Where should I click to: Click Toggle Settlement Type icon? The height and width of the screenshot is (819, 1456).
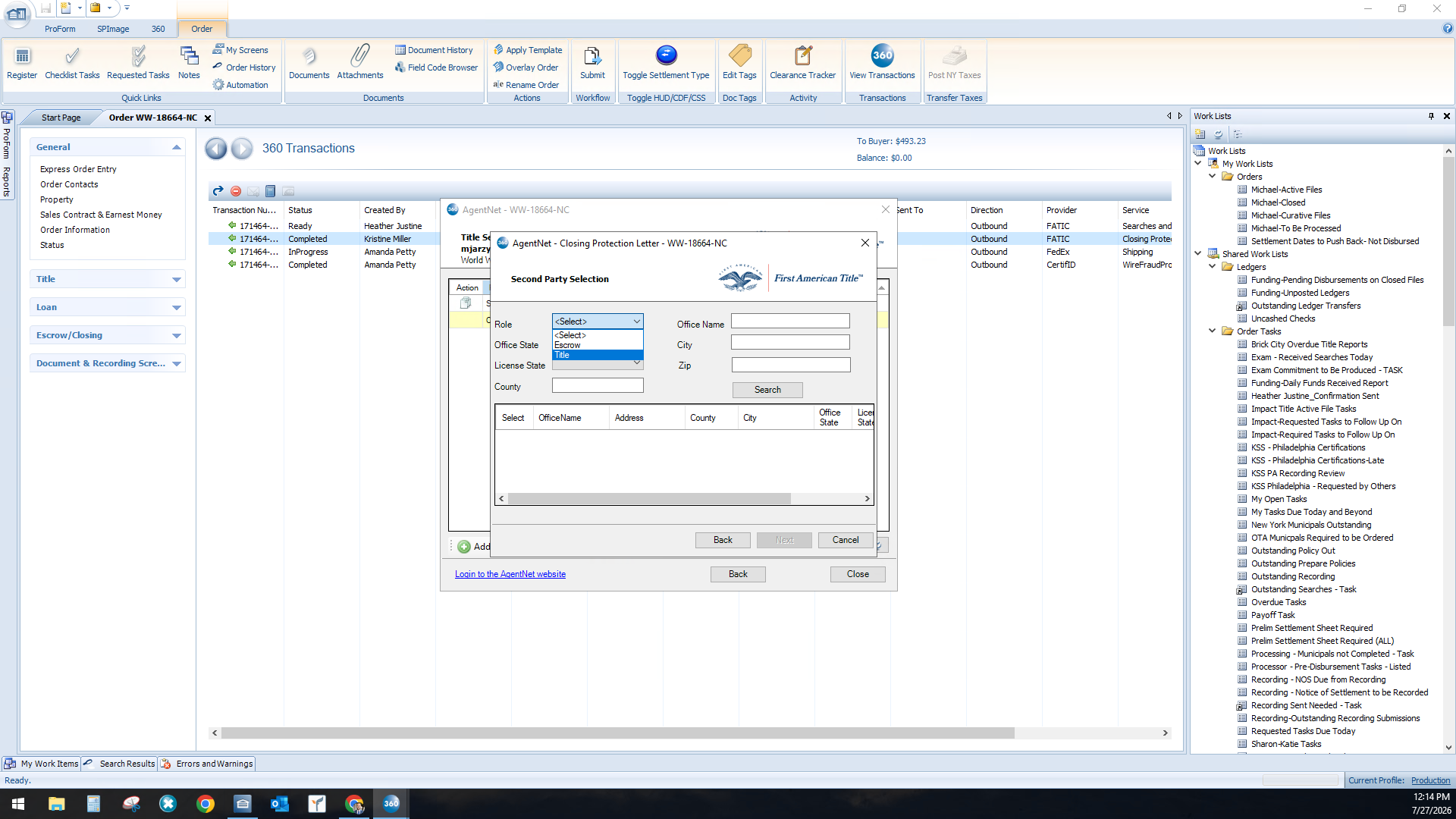click(x=666, y=62)
